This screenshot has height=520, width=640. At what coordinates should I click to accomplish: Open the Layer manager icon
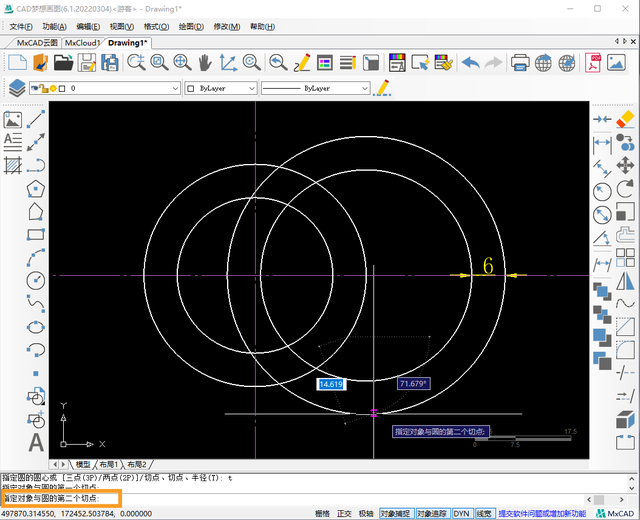click(17, 88)
